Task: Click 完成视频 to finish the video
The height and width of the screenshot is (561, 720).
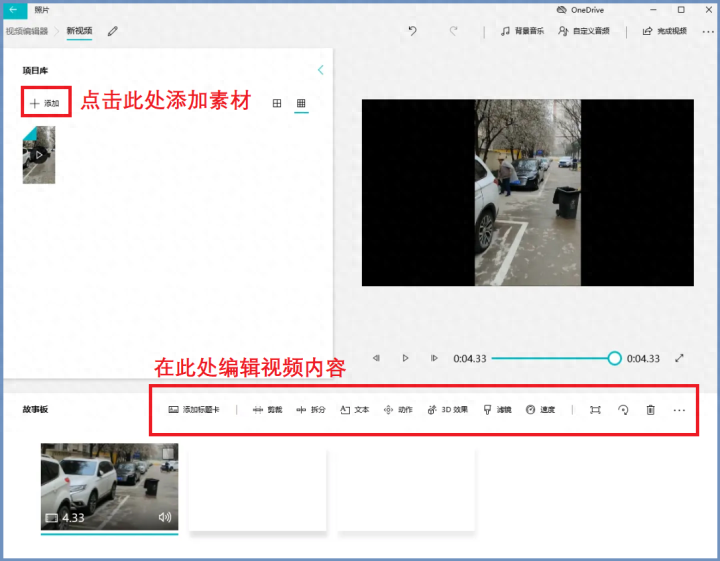Action: tap(665, 31)
